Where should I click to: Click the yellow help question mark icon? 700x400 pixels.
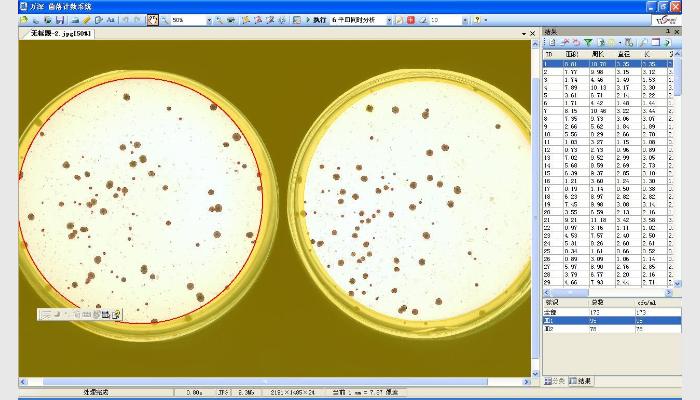point(478,20)
